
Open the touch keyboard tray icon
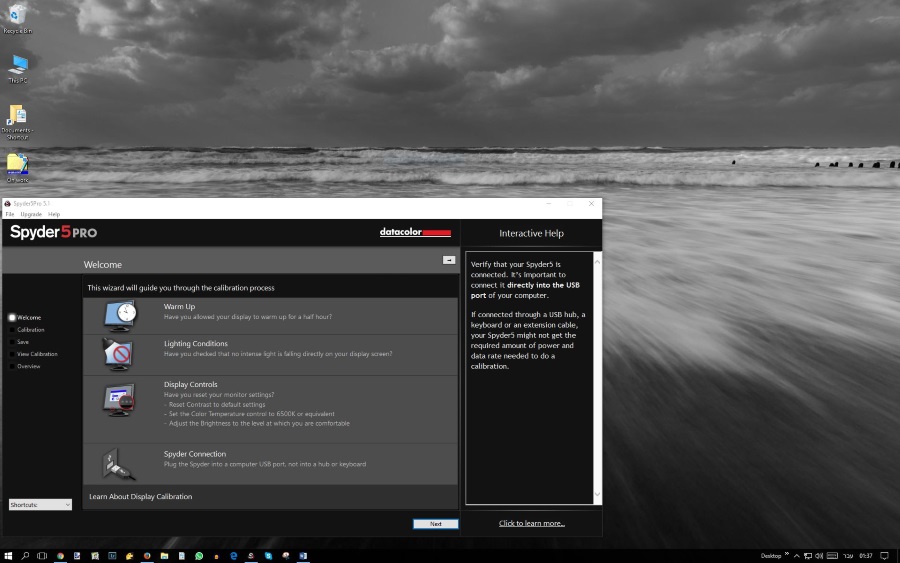832,556
